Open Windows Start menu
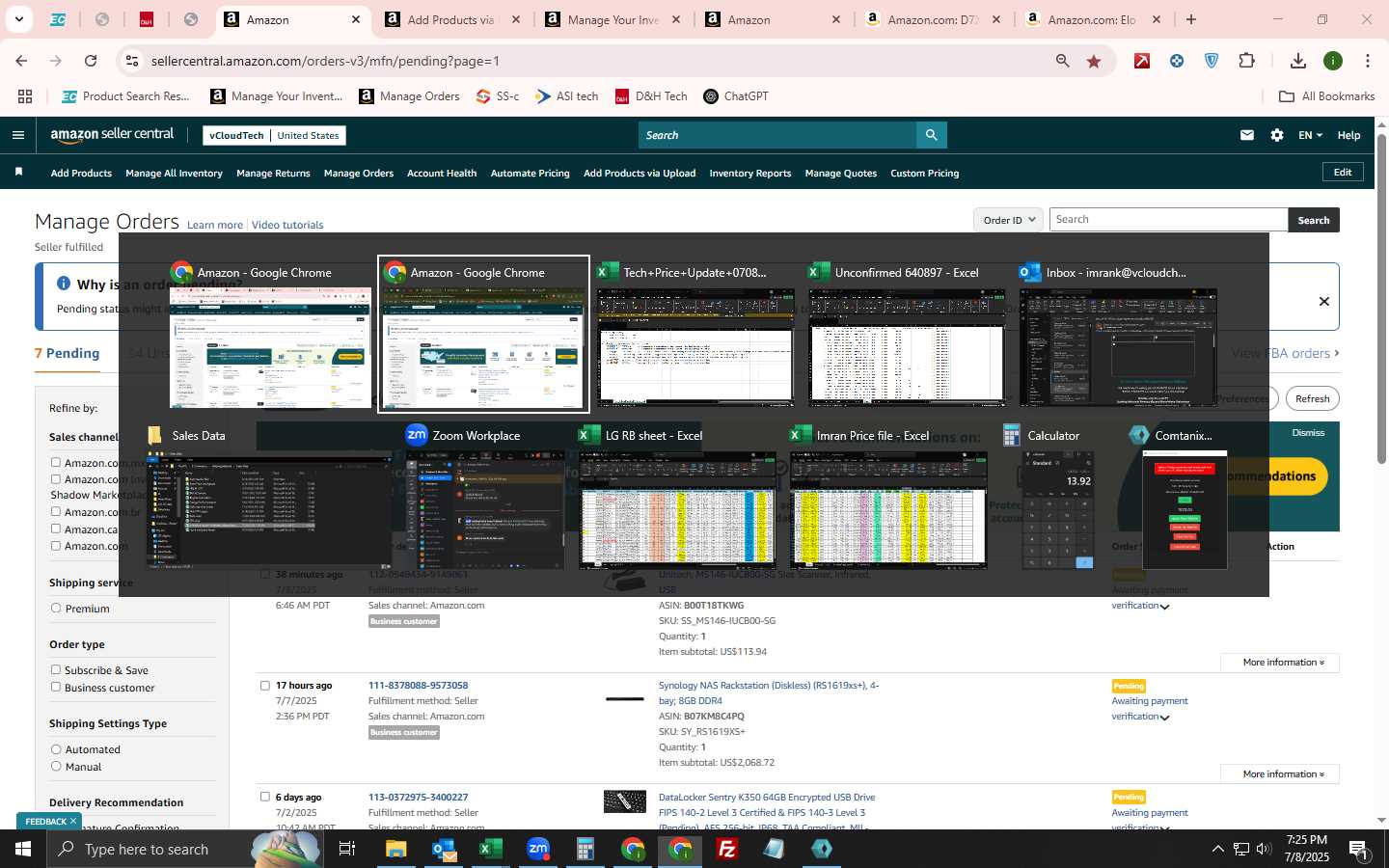 pyautogui.click(x=23, y=849)
